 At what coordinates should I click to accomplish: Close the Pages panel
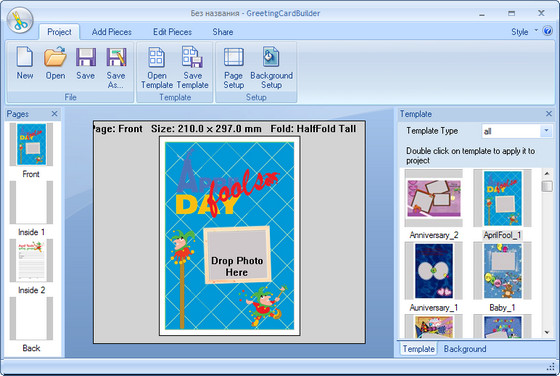[54, 114]
